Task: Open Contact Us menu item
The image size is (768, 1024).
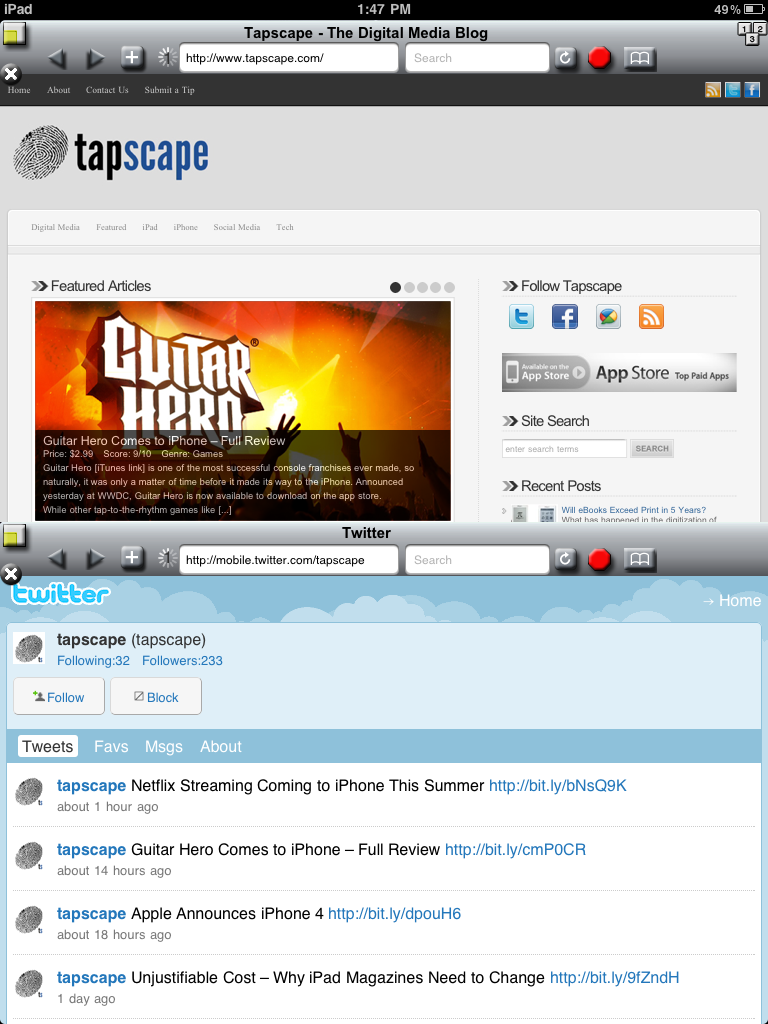Action: coord(107,90)
